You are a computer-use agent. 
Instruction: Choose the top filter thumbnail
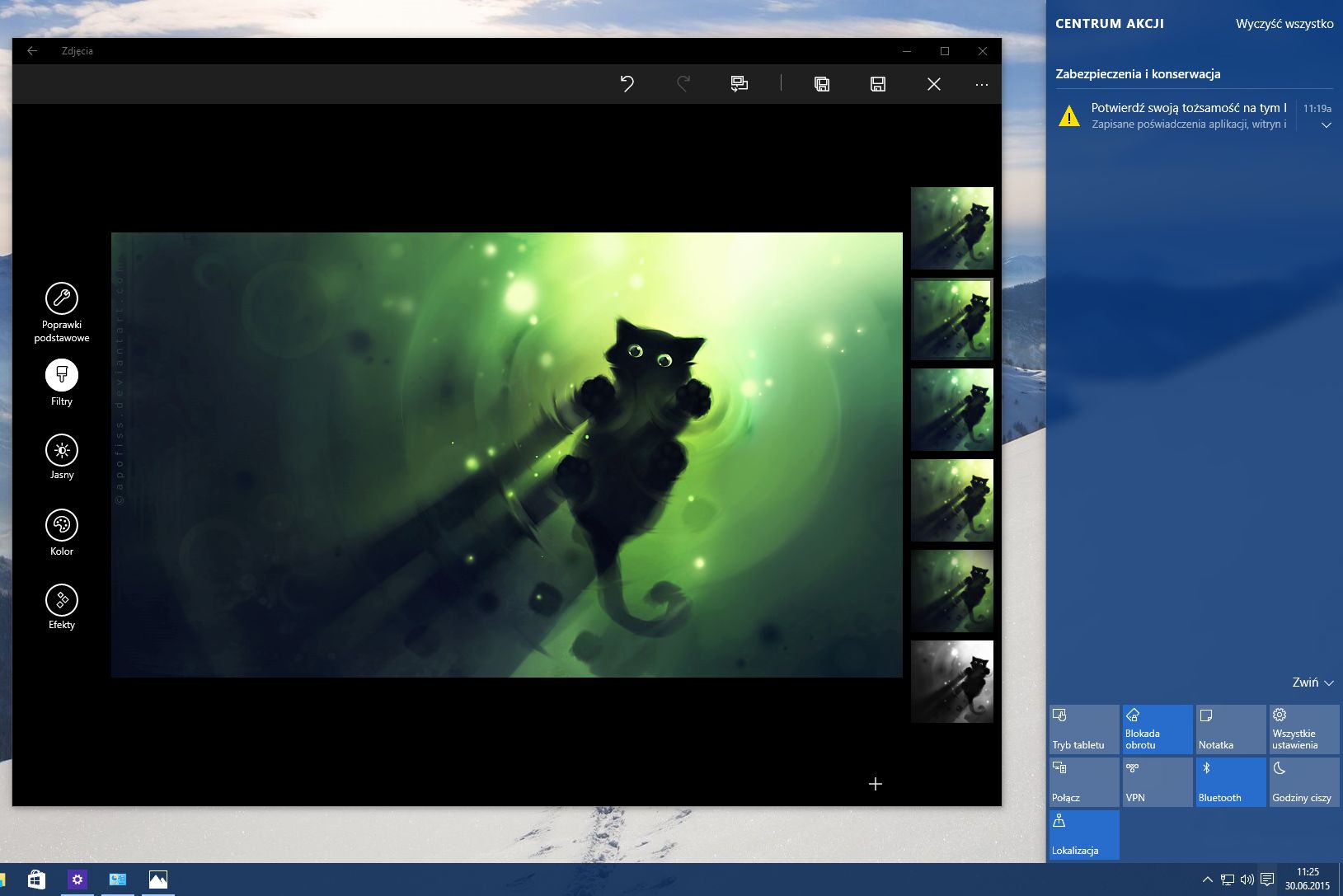(952, 228)
